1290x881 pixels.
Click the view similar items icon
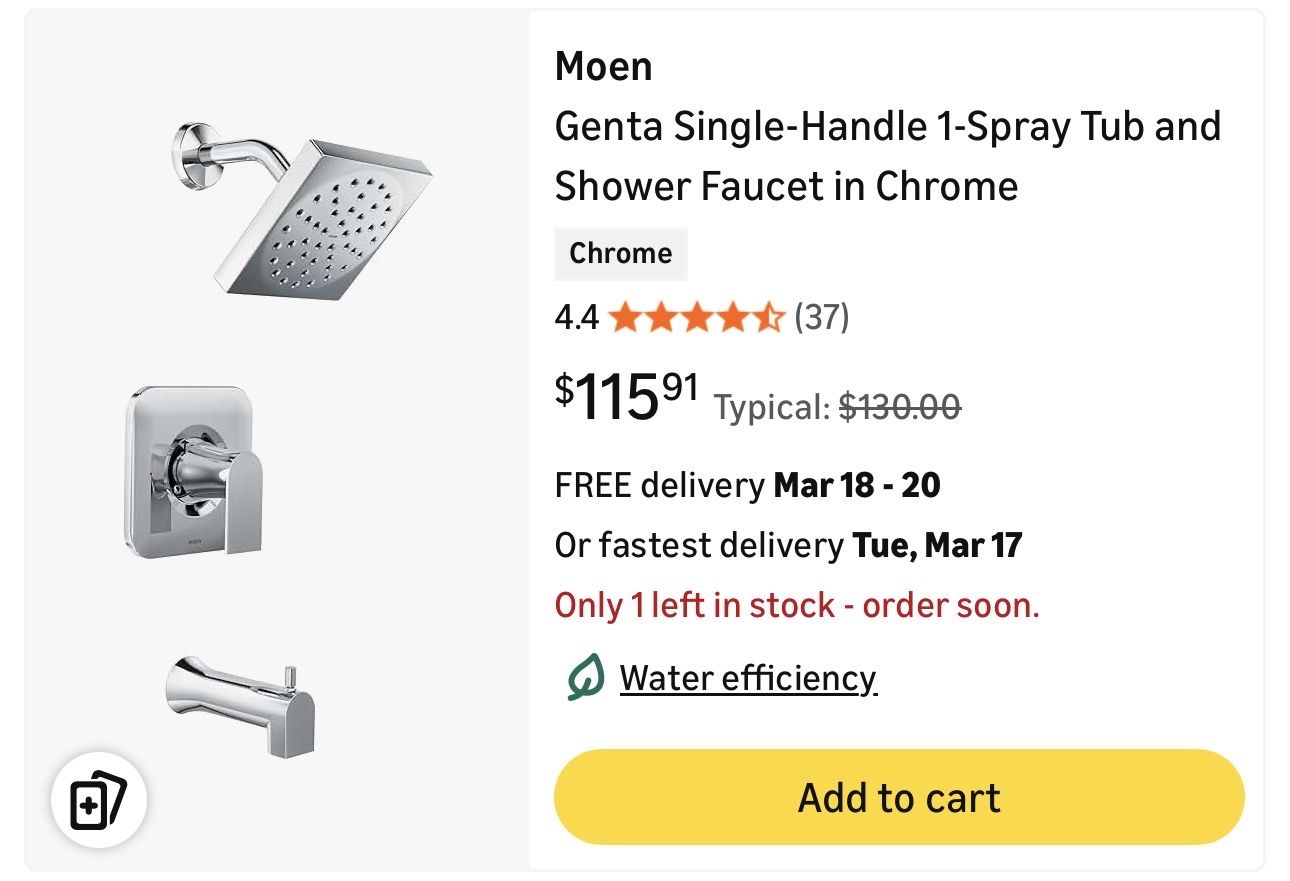[x=99, y=800]
